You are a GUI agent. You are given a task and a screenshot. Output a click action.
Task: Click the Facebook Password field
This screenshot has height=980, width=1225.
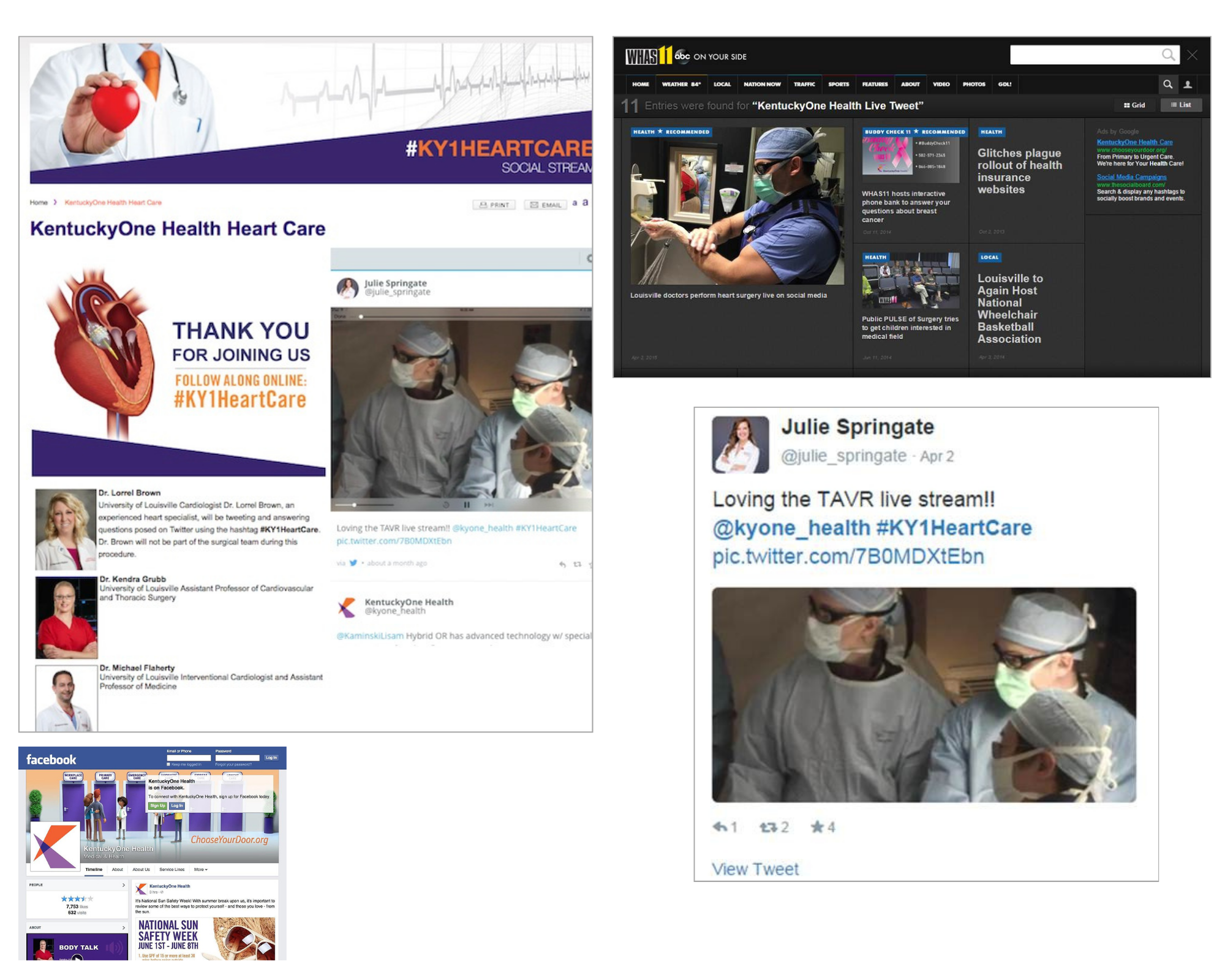(238, 758)
